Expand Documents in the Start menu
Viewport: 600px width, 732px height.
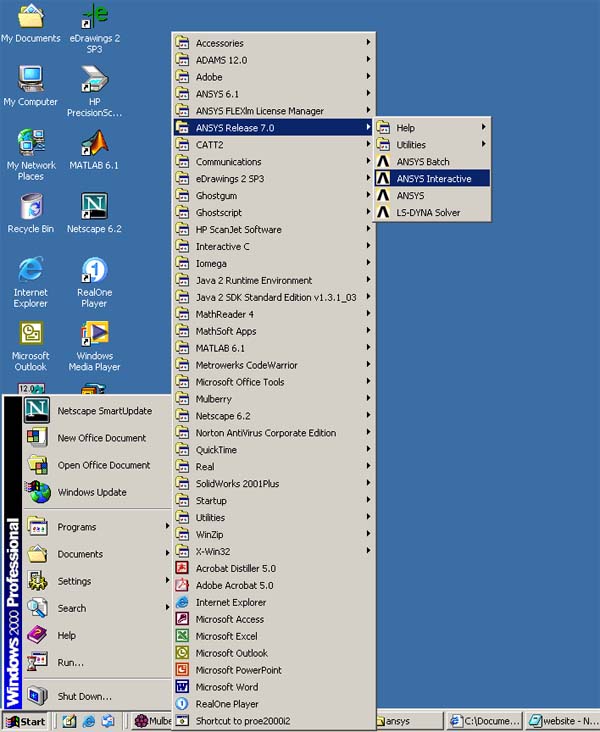coord(97,554)
